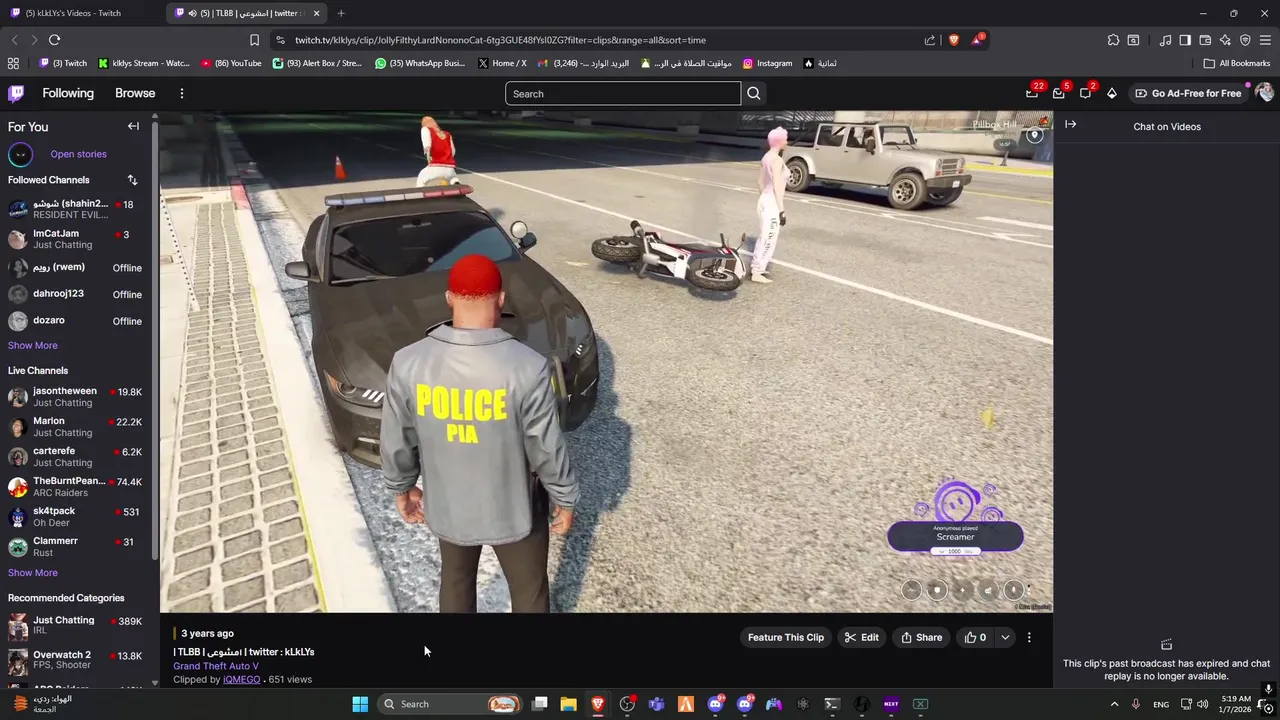Viewport: 1280px width, 720px height.
Task: Open File Explorer from taskbar
Action: pos(568,704)
